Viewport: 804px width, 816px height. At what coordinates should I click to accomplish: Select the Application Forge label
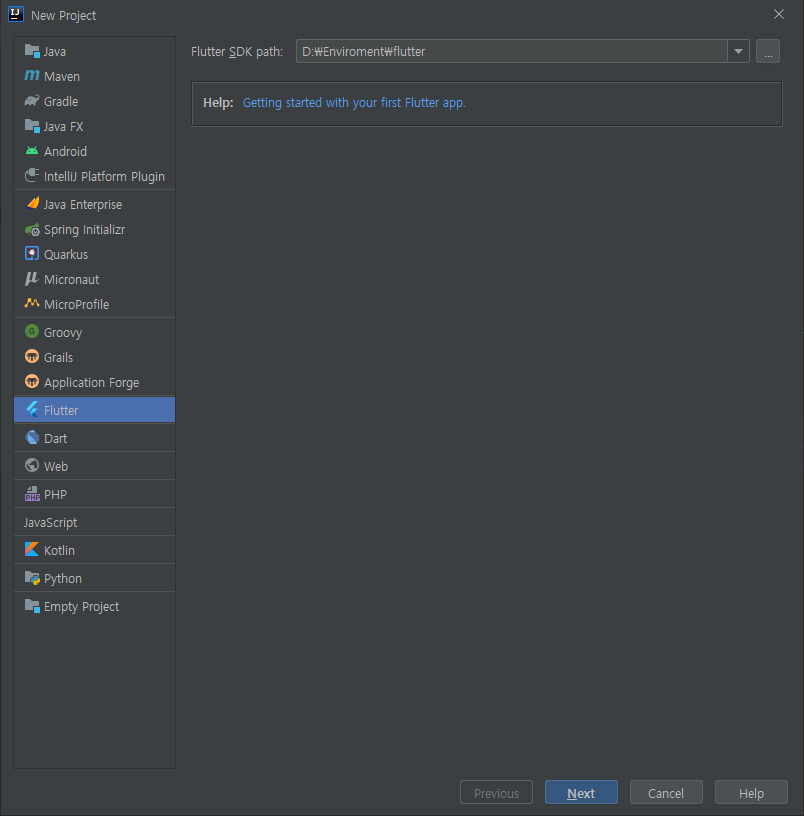pos(92,382)
